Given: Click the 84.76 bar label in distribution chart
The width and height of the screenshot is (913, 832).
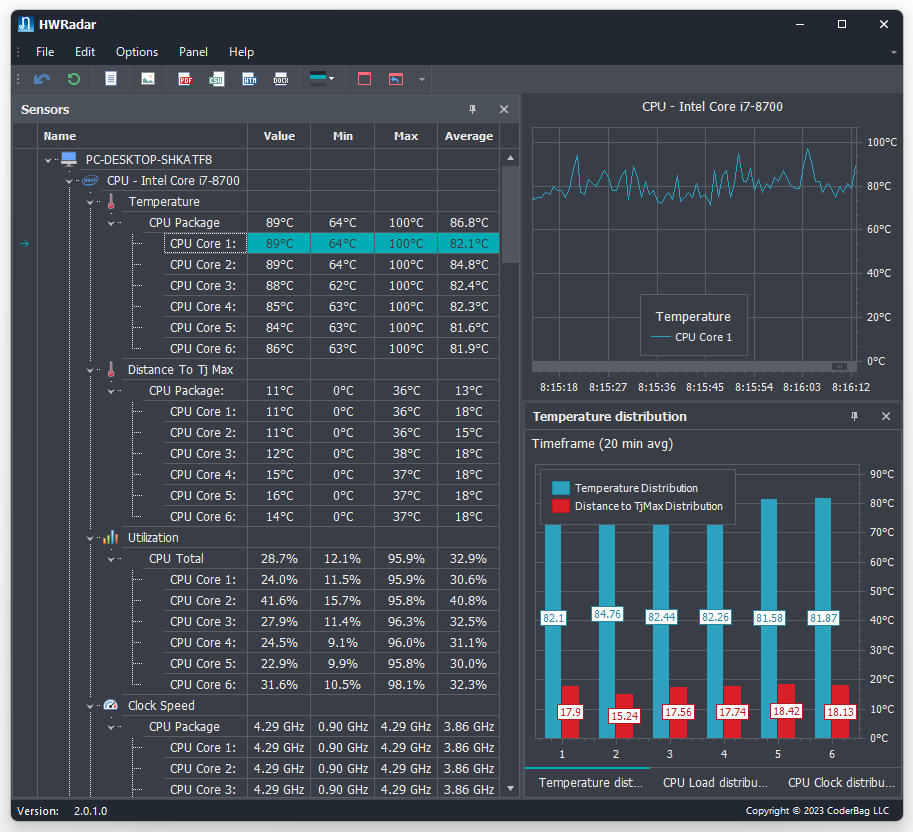Looking at the screenshot, I should click(x=607, y=614).
